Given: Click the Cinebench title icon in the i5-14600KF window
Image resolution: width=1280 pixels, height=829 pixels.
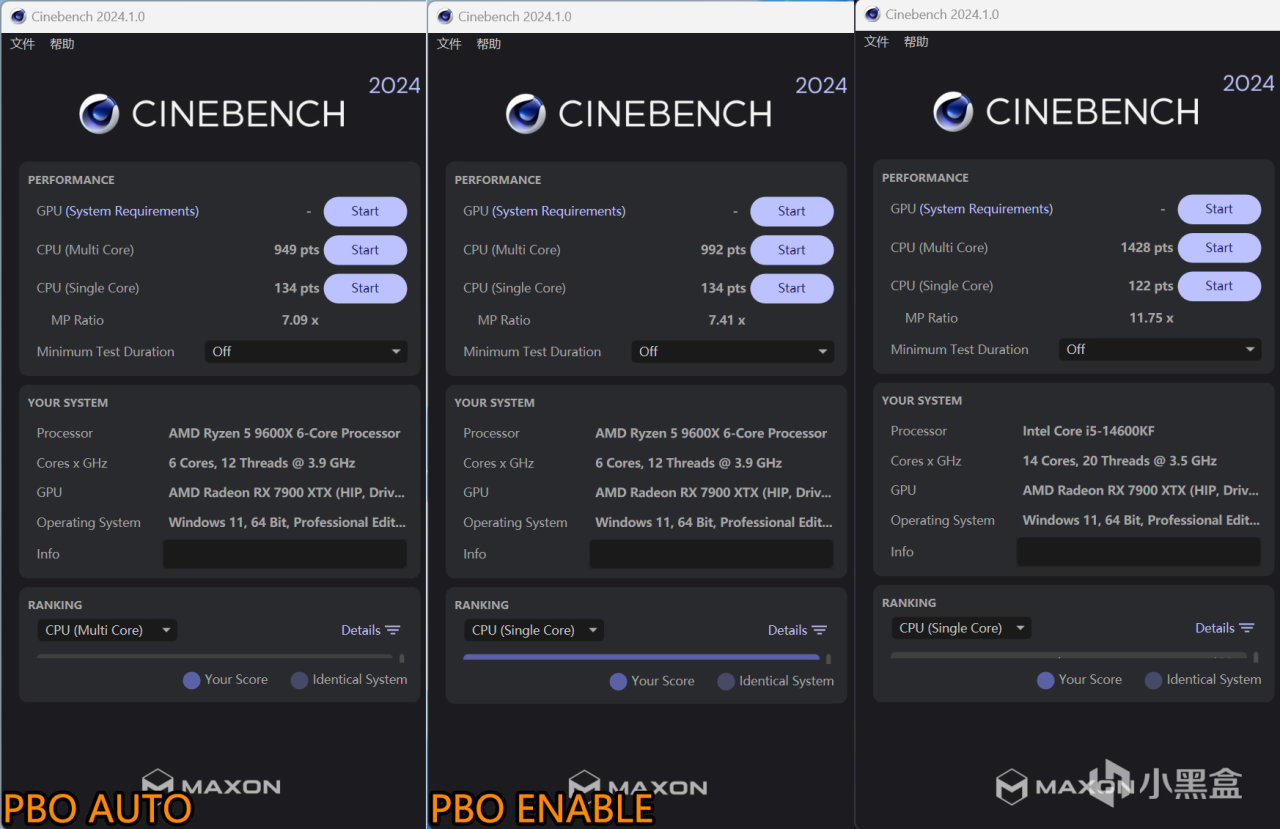Looking at the screenshot, I should tap(872, 14).
